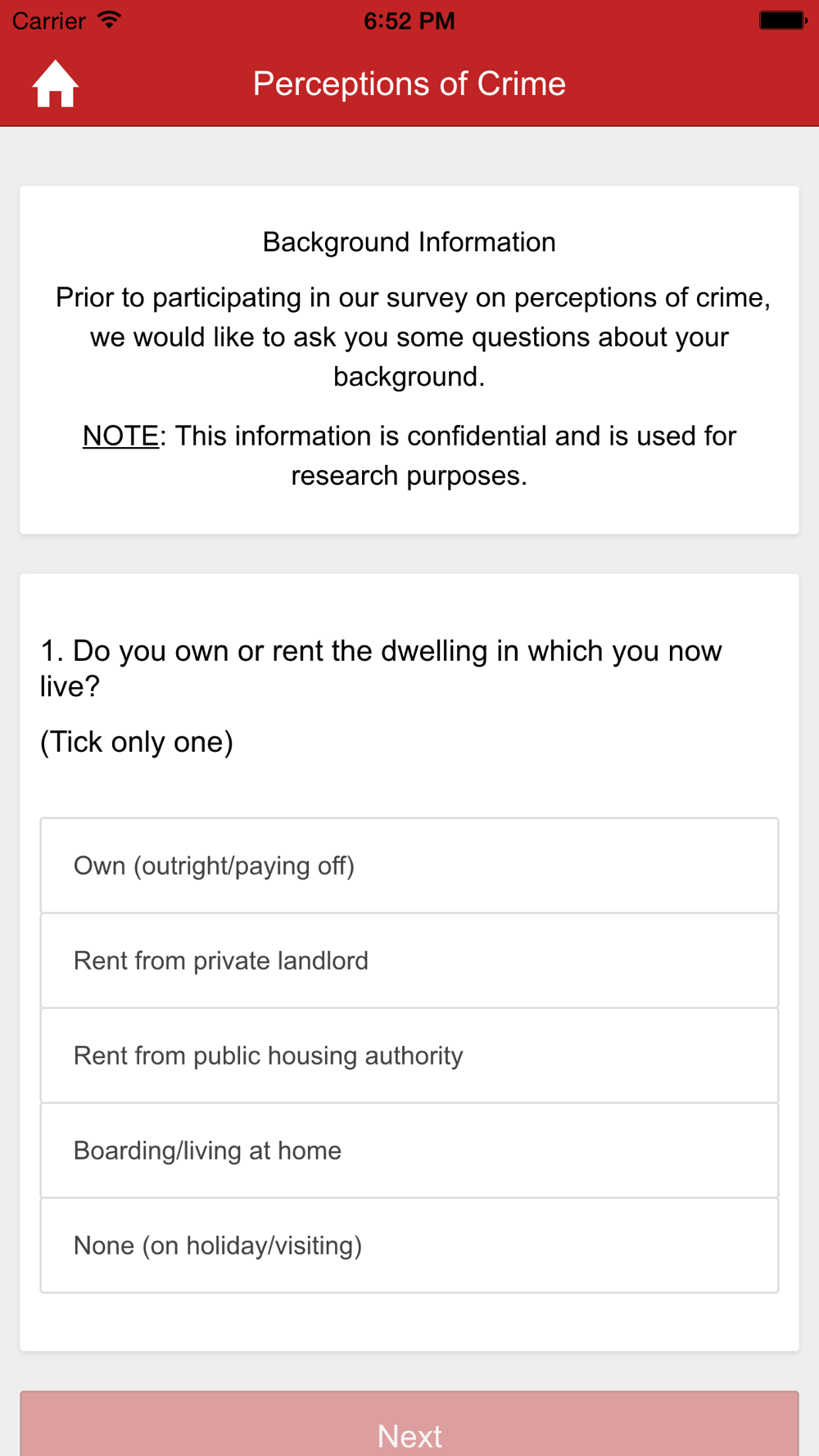Click question 1 about dwelling ownership
The width and height of the screenshot is (819, 1456).
point(381,667)
